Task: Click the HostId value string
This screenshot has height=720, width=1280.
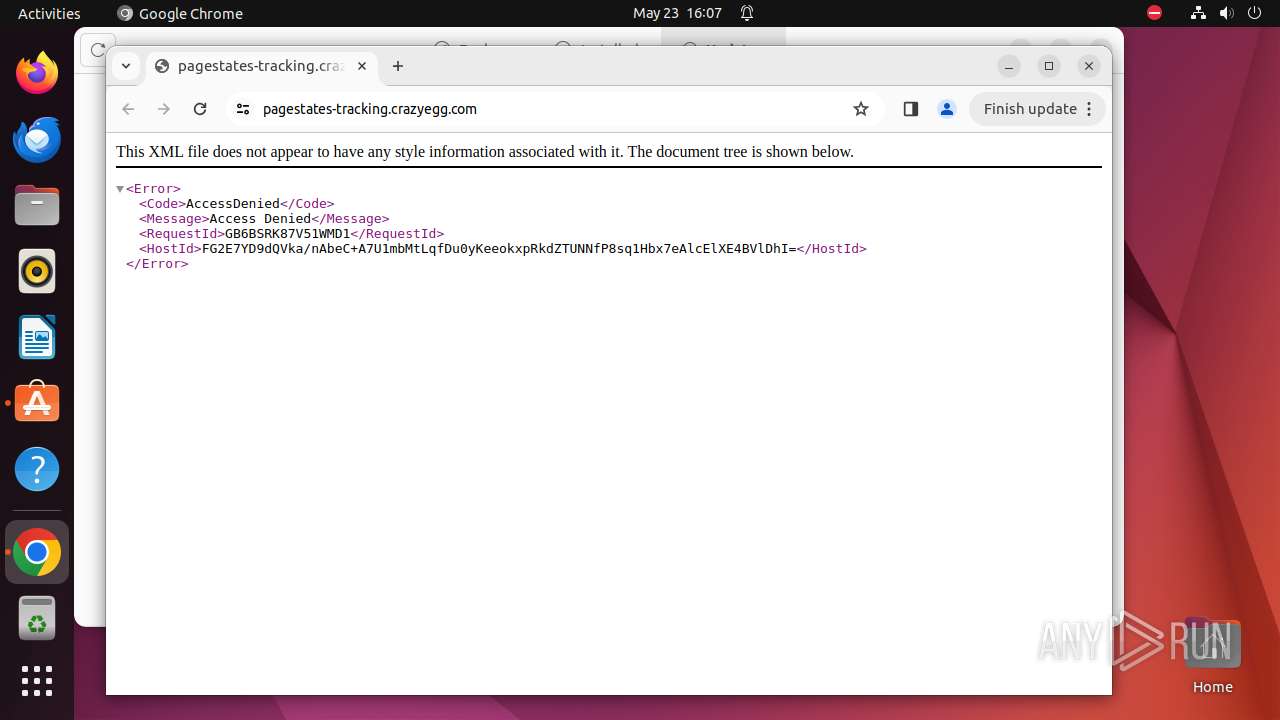Action: click(x=499, y=249)
